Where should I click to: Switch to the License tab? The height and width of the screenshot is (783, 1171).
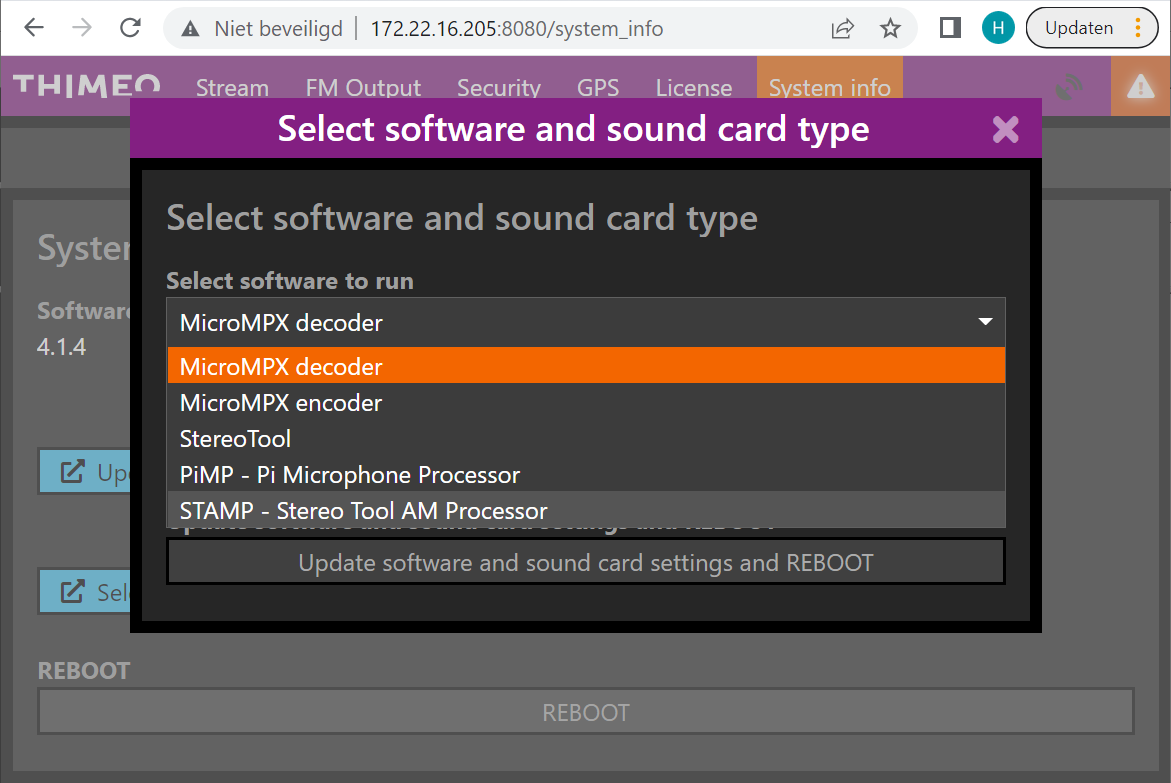tap(694, 87)
